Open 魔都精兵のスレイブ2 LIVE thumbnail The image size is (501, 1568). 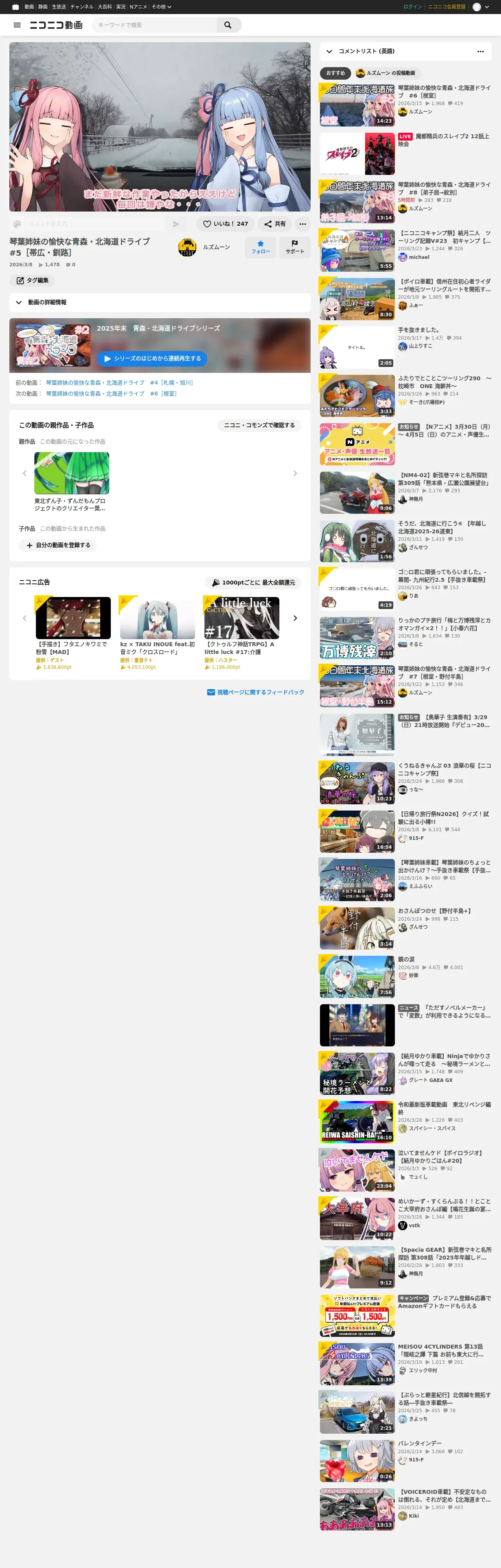[357, 154]
